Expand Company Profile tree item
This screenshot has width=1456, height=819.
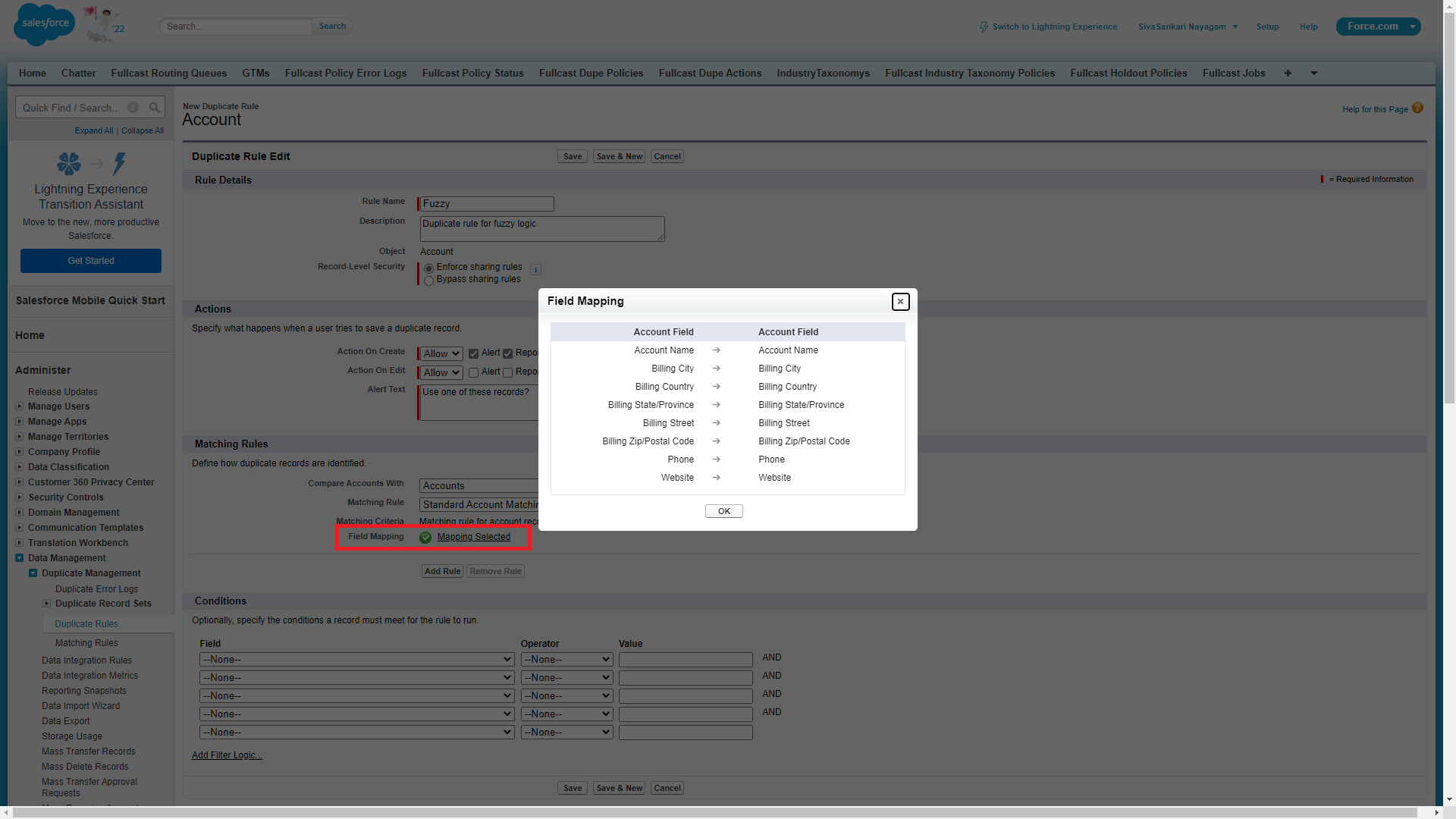[x=20, y=452]
